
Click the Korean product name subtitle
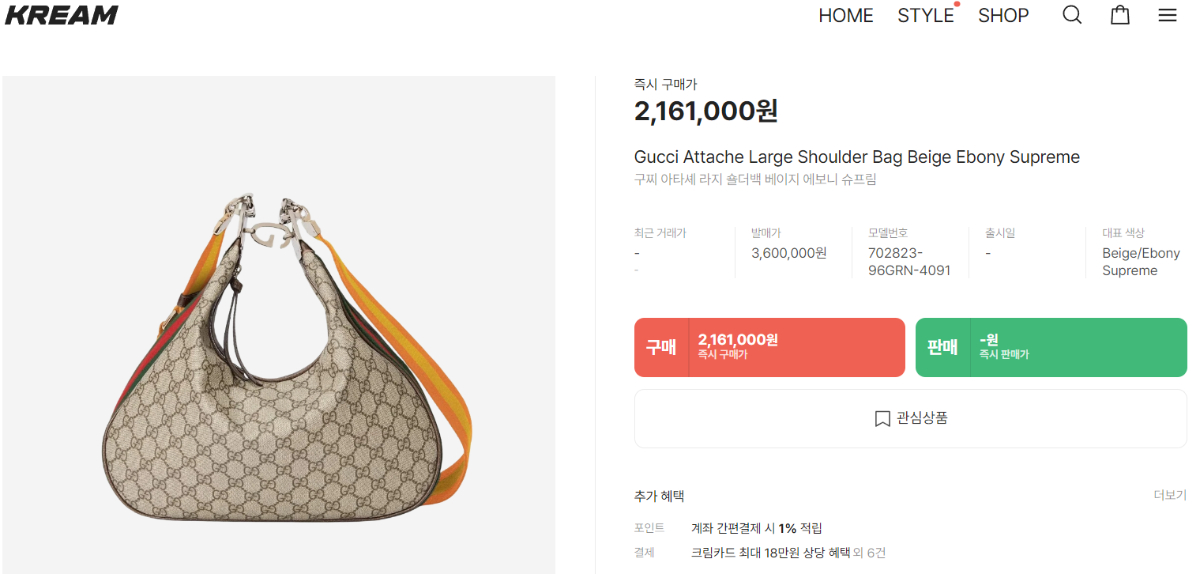click(x=754, y=180)
